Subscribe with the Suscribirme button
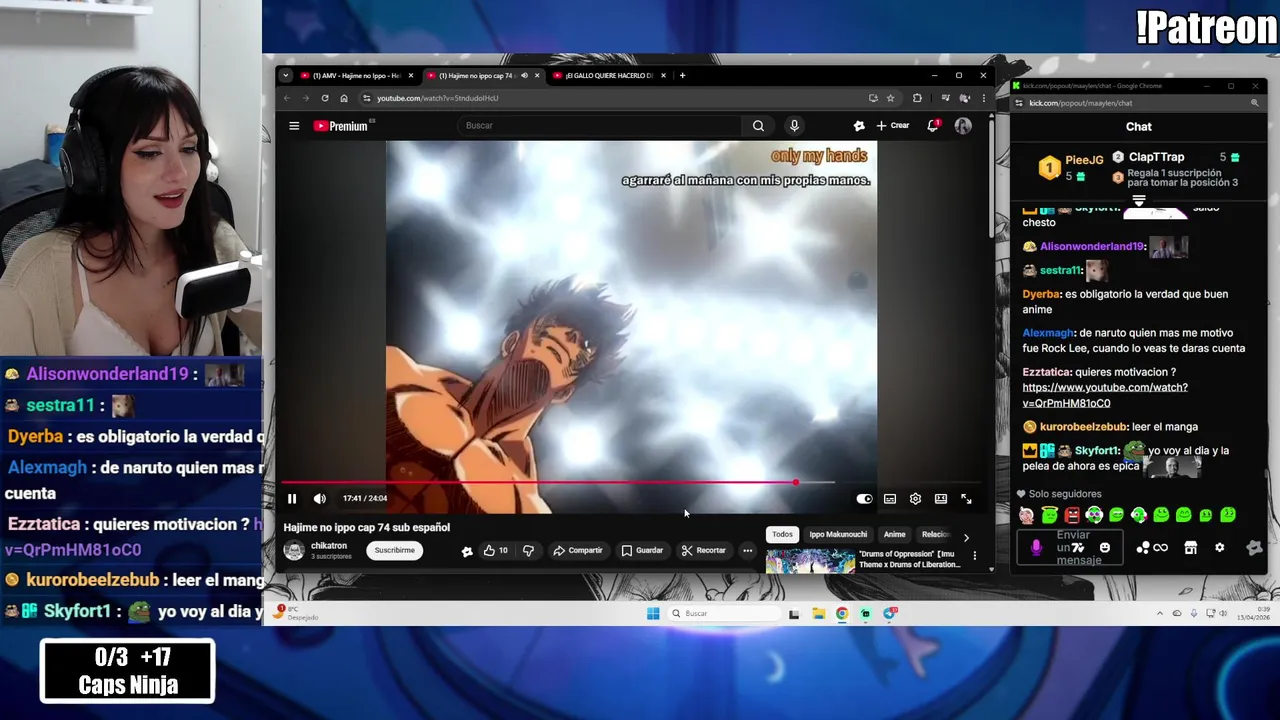This screenshot has width=1280, height=720. pos(394,550)
